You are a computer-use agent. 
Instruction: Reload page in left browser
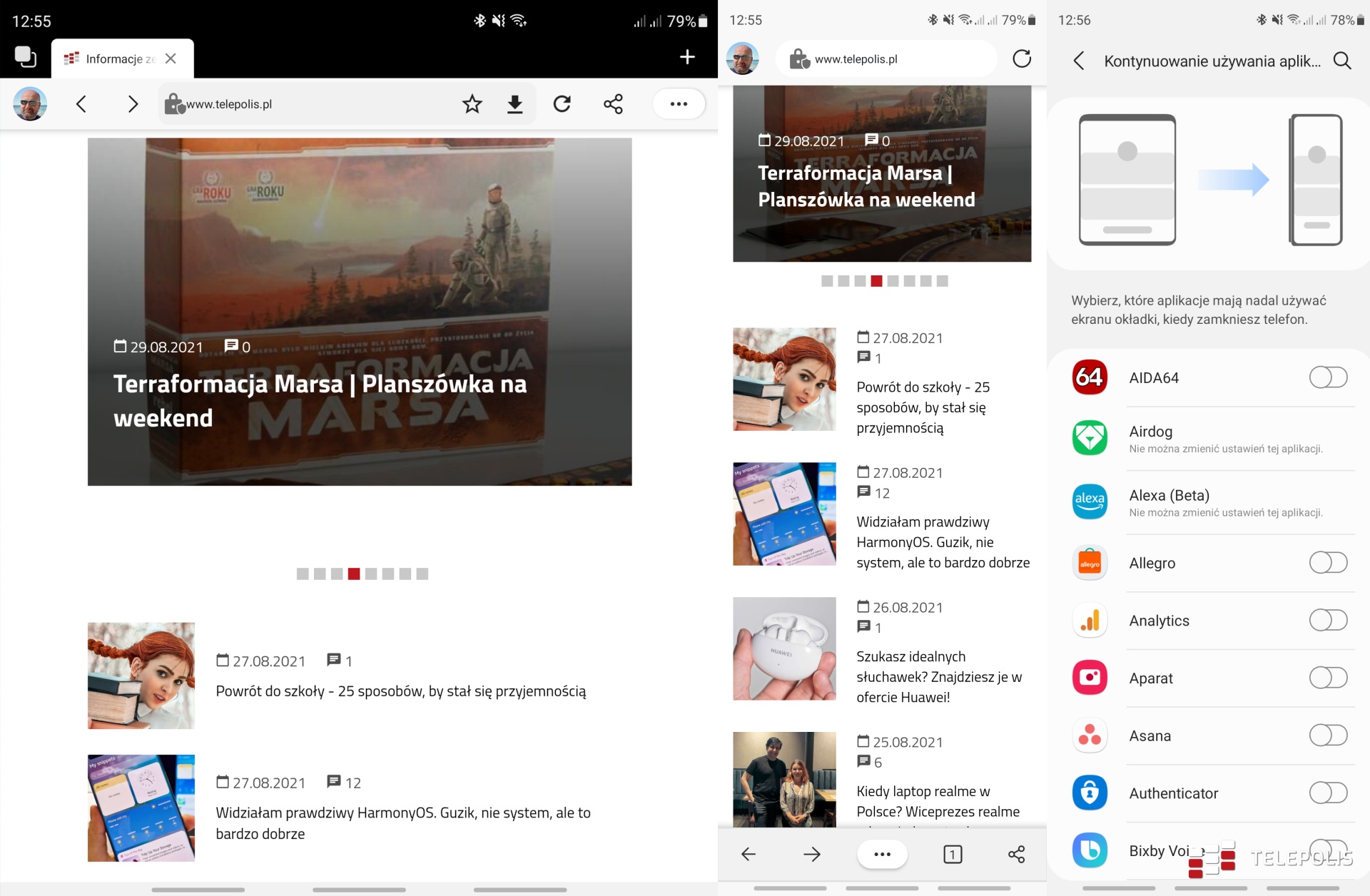point(562,104)
